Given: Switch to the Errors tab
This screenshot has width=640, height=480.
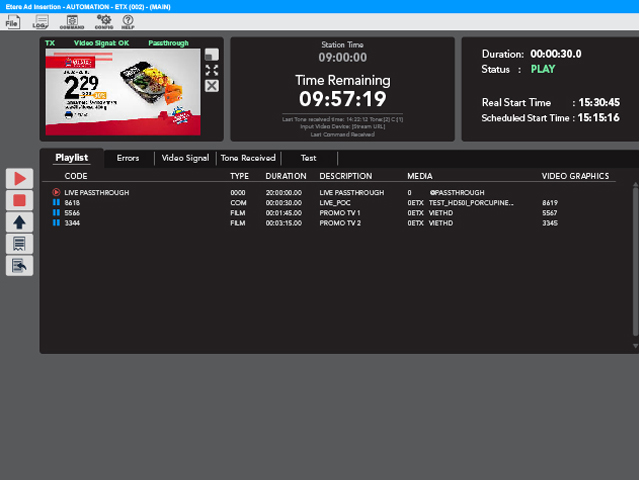Looking at the screenshot, I should [x=128, y=158].
